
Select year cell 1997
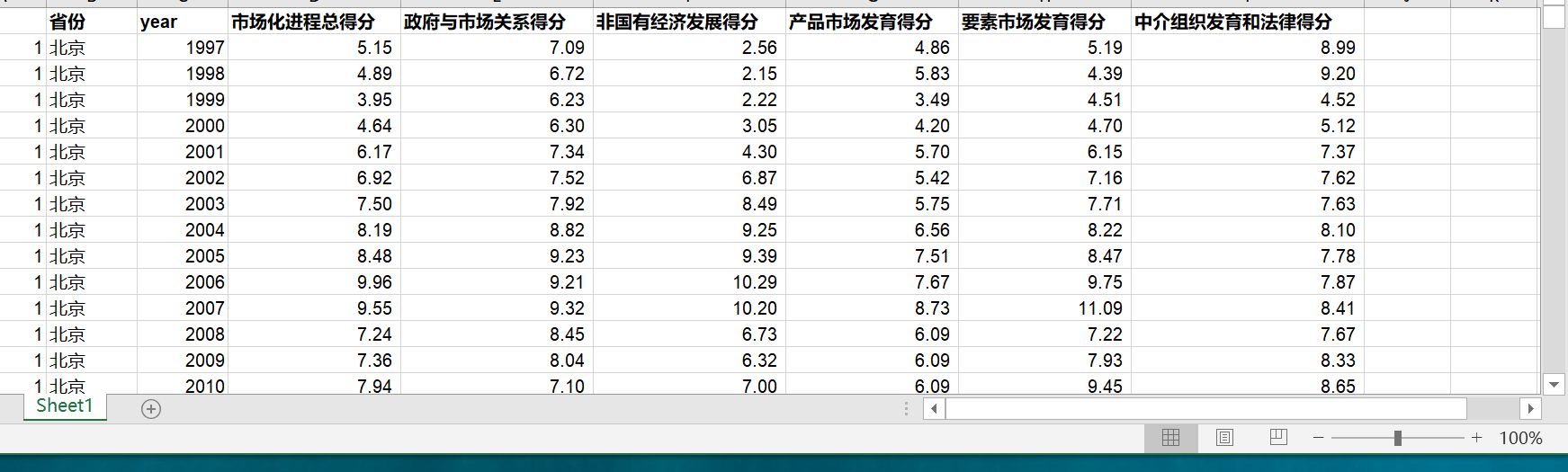[183, 48]
